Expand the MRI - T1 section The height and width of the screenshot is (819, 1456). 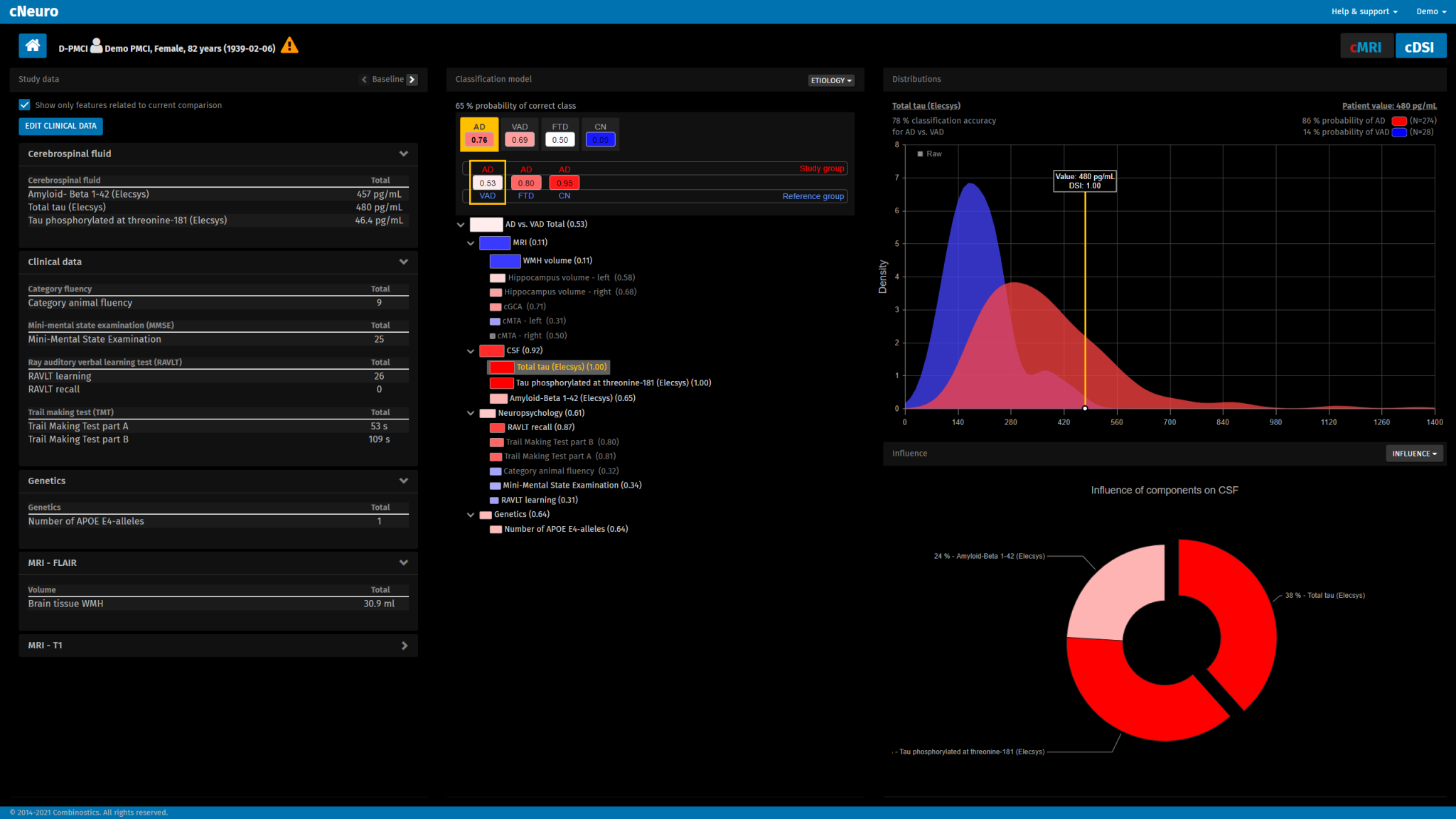pos(404,646)
